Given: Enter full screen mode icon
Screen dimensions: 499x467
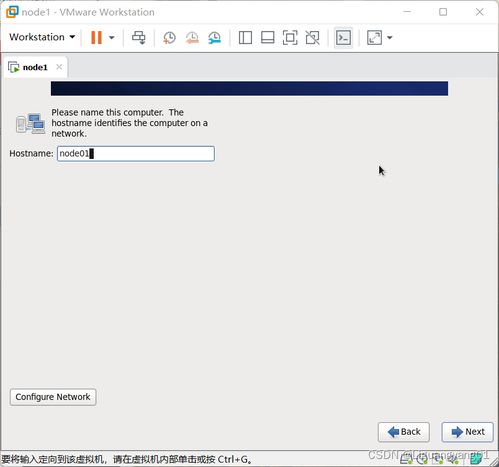Looking at the screenshot, I should tap(290, 37).
